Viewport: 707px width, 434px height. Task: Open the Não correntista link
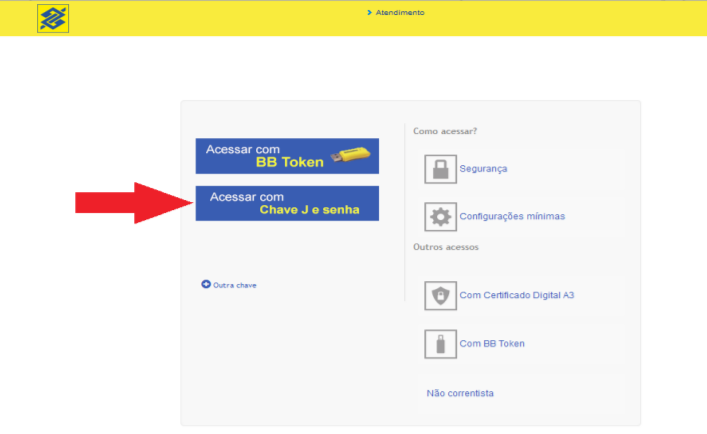[x=460, y=393]
